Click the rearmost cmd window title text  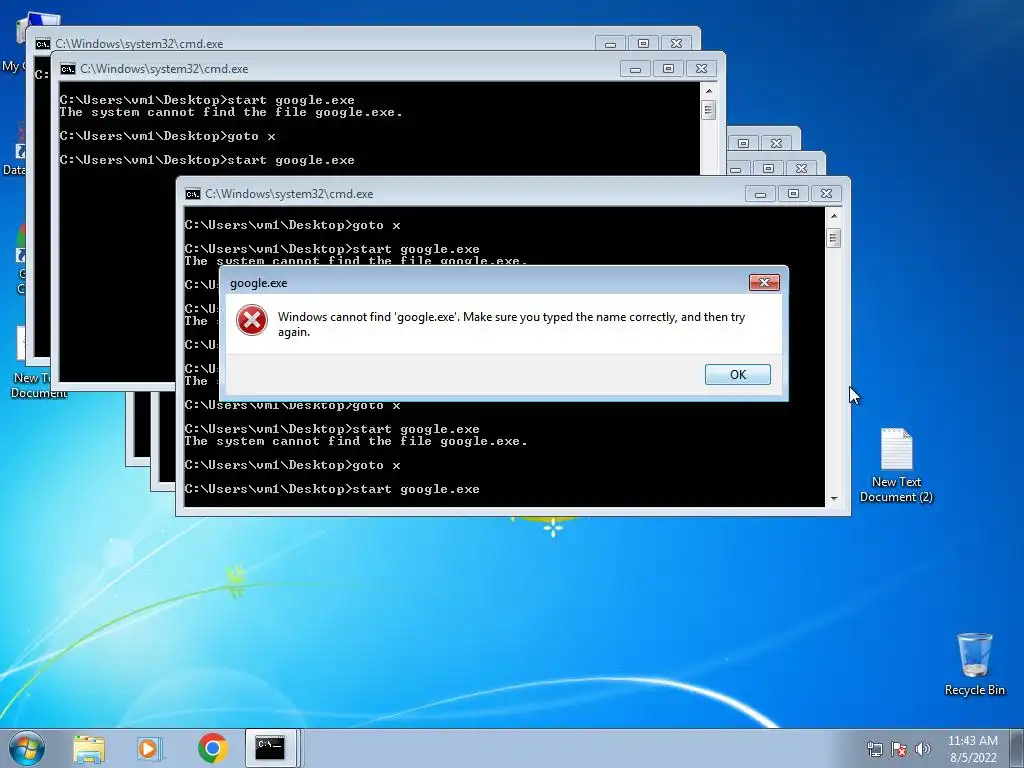click(139, 44)
